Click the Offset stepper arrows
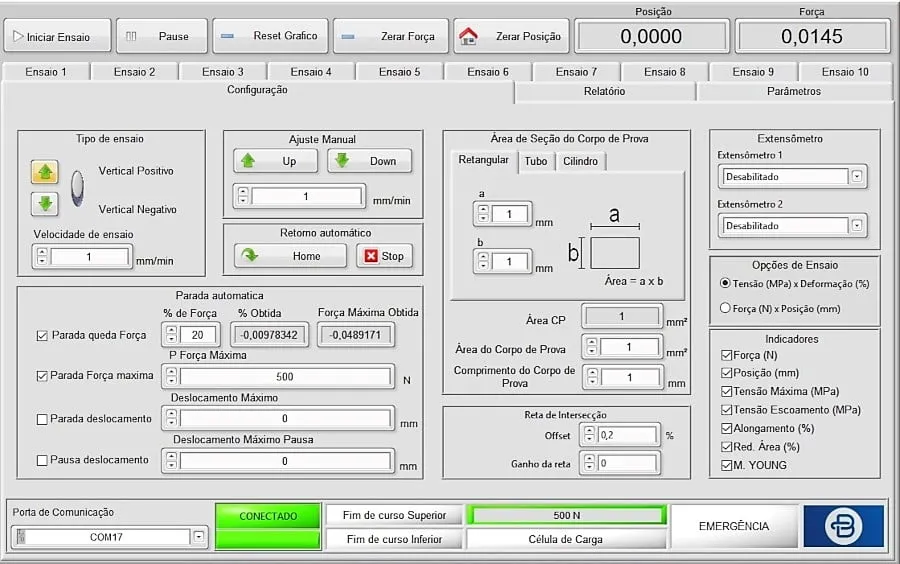This screenshot has width=900, height=564. [589, 435]
